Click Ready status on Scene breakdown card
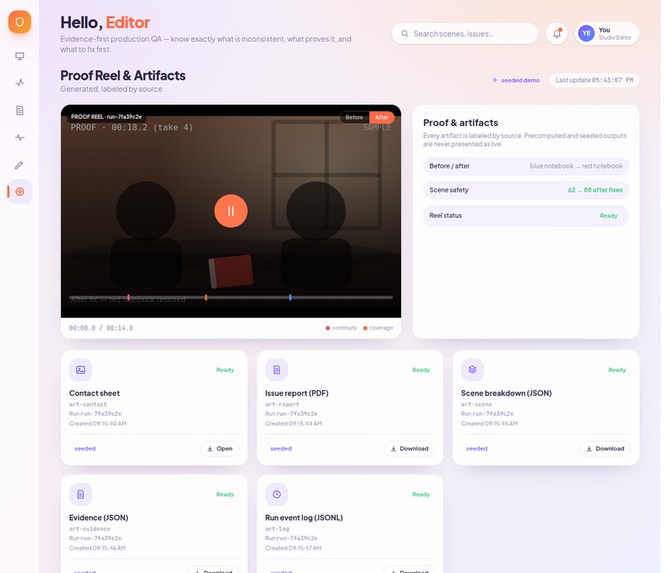This screenshot has height=573, width=666. click(x=617, y=370)
